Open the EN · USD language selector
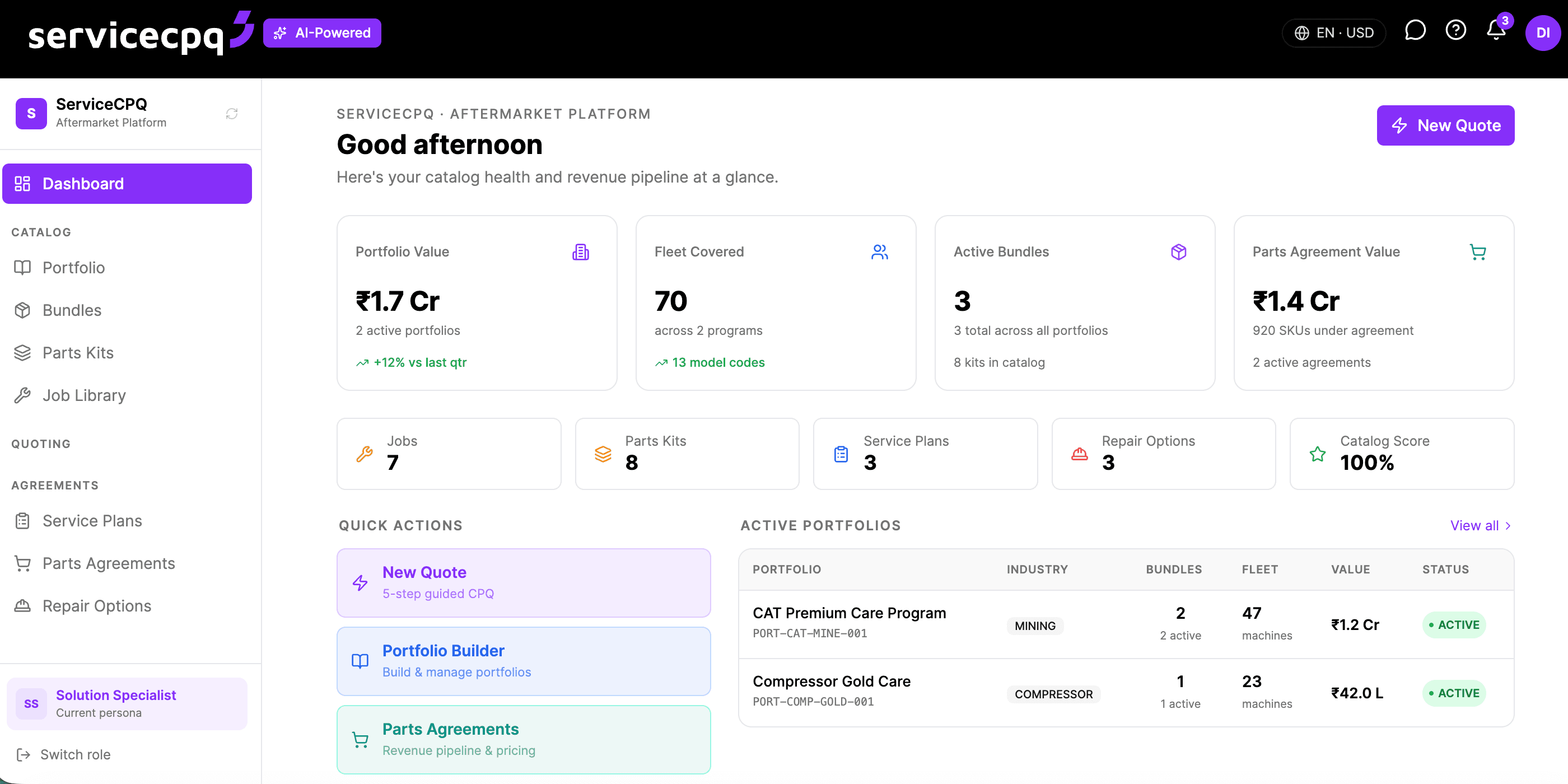Image resolution: width=1568 pixels, height=784 pixels. click(x=1334, y=33)
